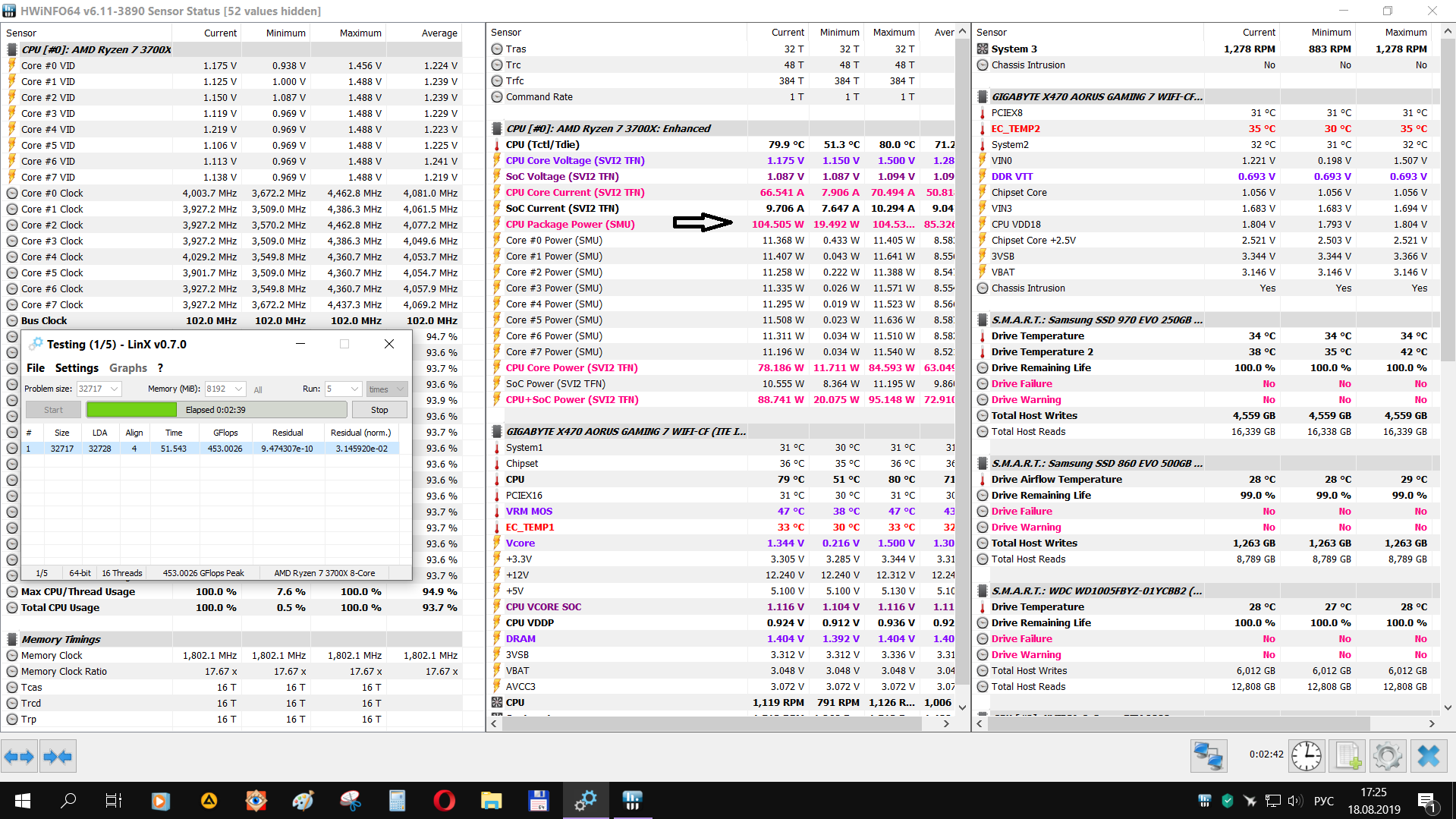The image size is (1456, 819).
Task: Select the 'CPU Package Power (SMU)' sensor row
Action: click(x=722, y=224)
